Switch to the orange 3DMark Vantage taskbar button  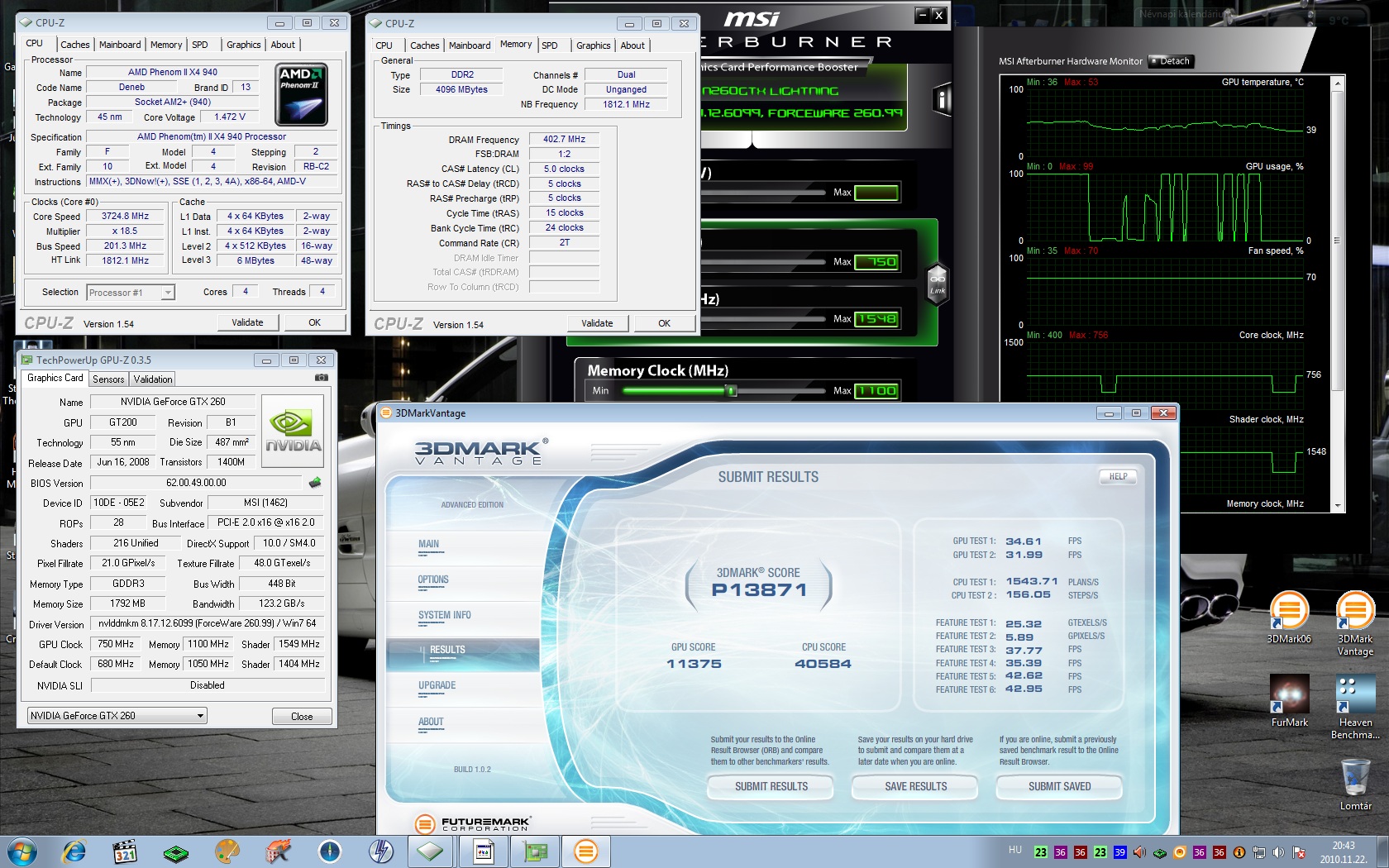point(585,851)
